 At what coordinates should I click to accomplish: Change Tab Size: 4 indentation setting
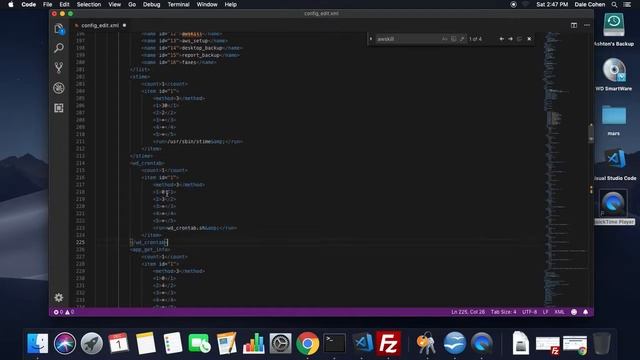pyautogui.click(x=503, y=312)
